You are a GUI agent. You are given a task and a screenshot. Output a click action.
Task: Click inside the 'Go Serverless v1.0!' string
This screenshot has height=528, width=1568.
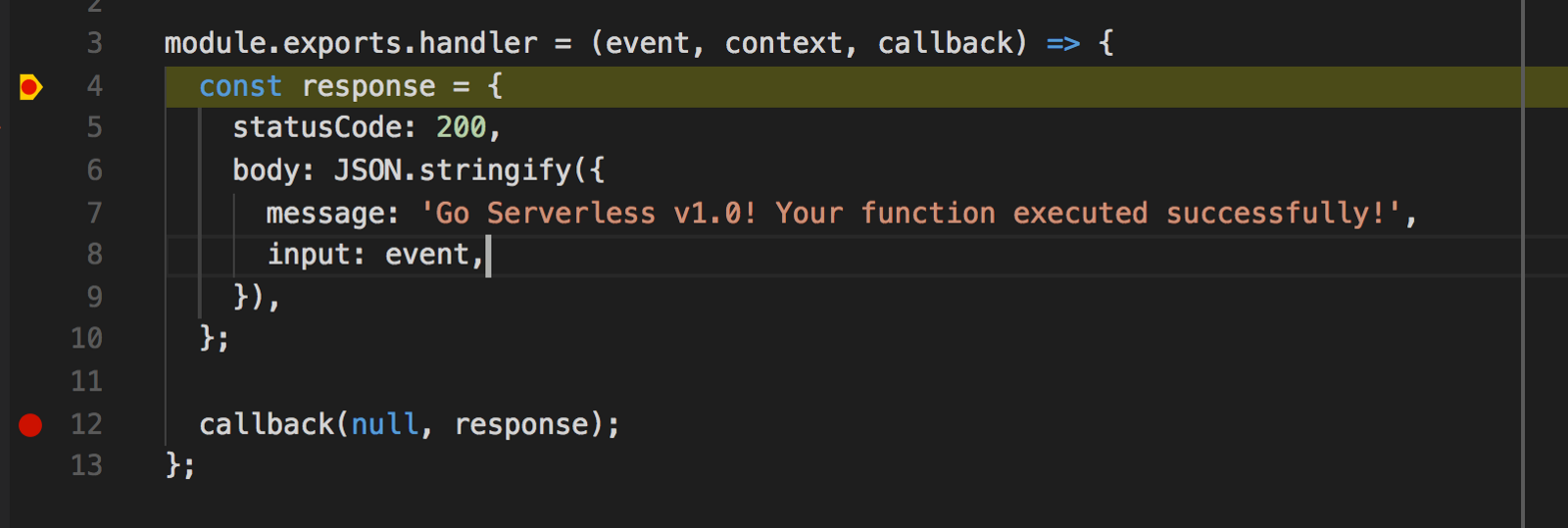[588, 213]
